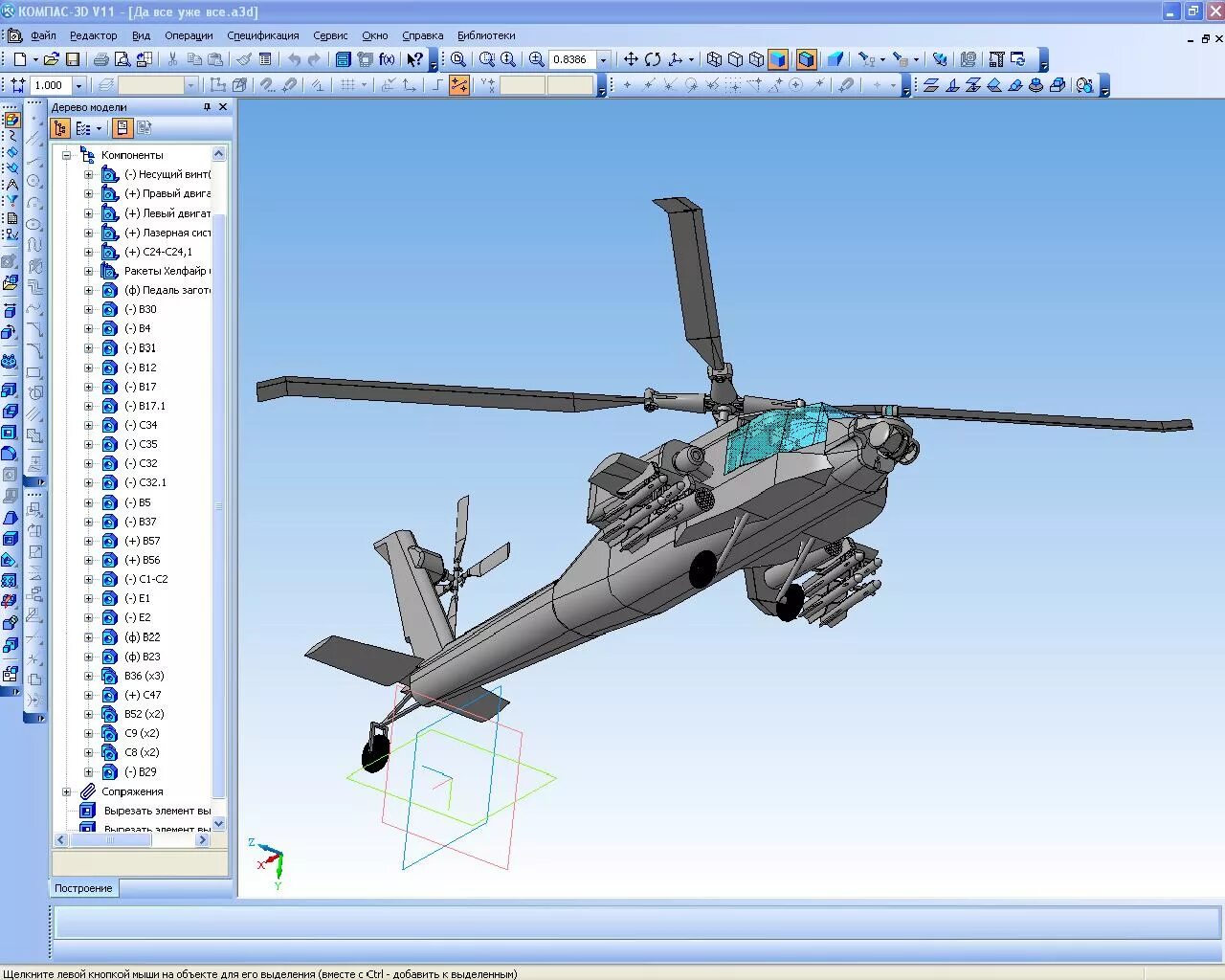The image size is (1225, 980).
Task: Click the measure/info icon at toolbar end
Action: (1084, 85)
